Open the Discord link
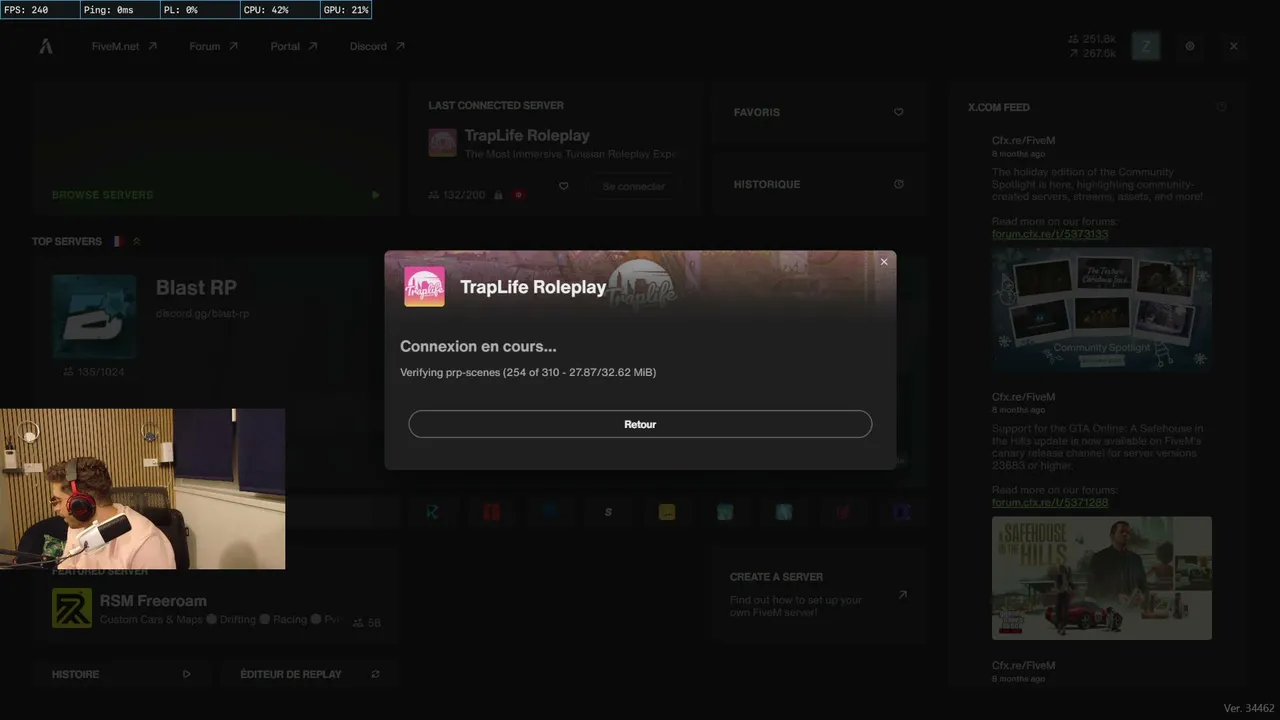The width and height of the screenshot is (1280, 720). click(x=377, y=46)
